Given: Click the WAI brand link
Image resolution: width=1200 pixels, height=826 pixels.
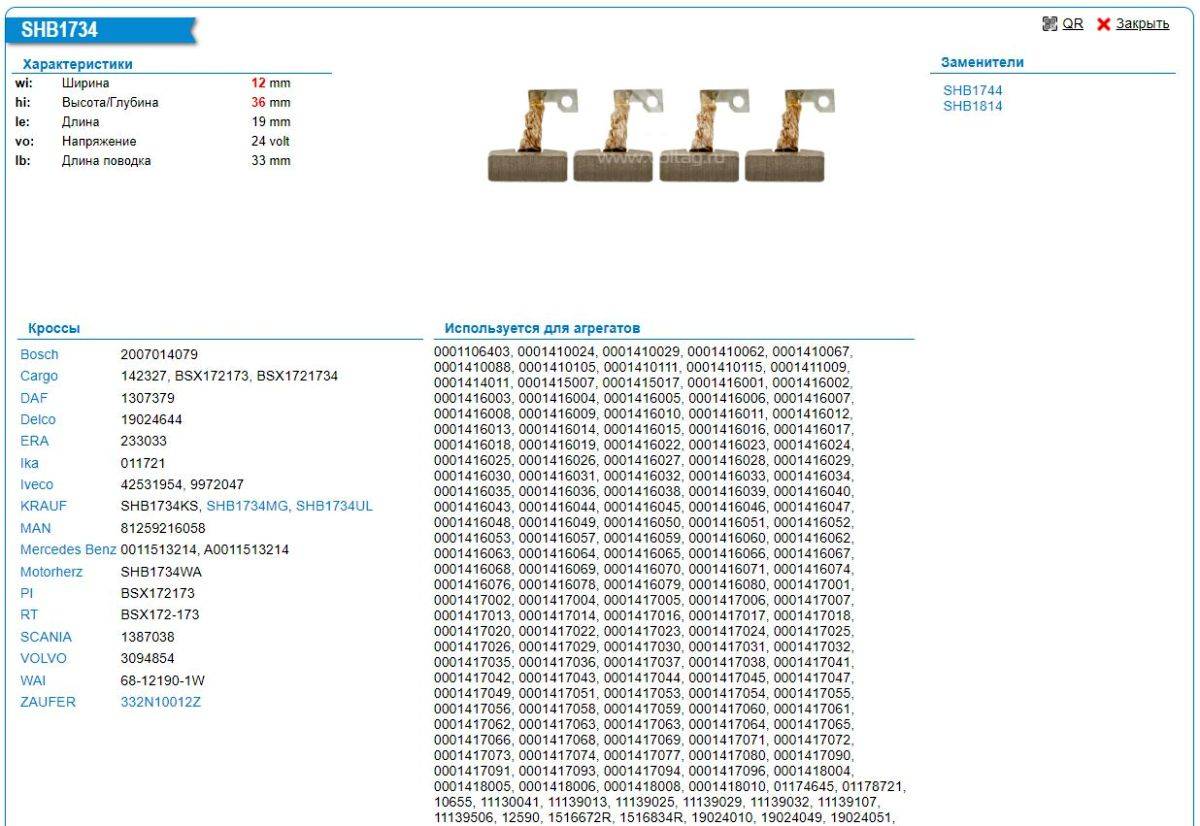Looking at the screenshot, I should pyautogui.click(x=32, y=681).
